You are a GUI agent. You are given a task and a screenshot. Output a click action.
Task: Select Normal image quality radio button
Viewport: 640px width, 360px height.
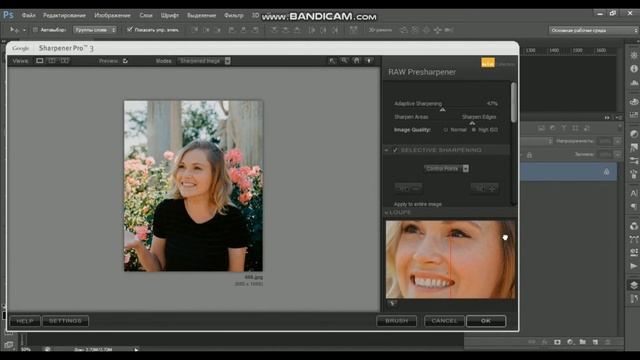446,130
